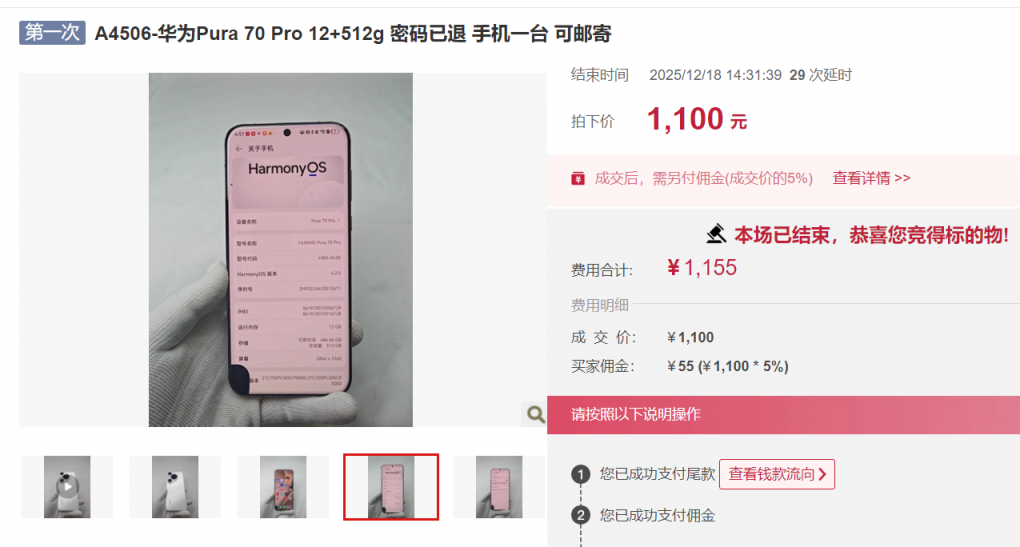Click the auction gavel icon

(x=716, y=233)
